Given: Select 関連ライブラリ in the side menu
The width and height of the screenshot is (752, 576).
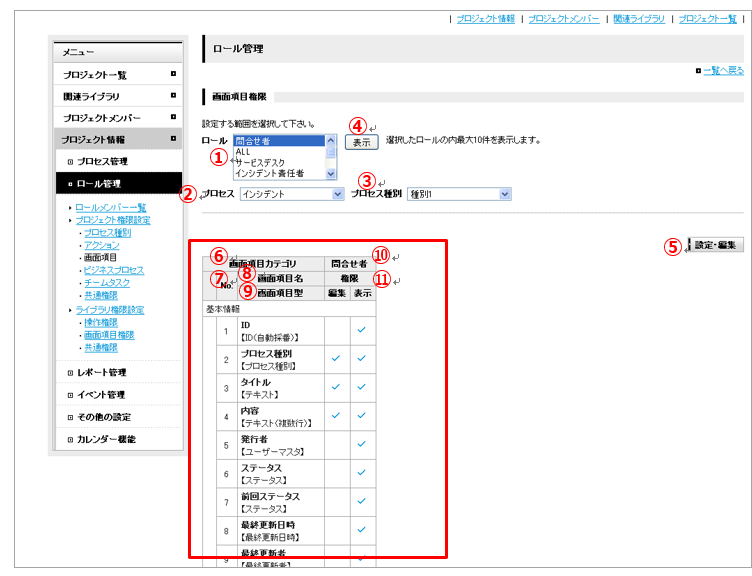Looking at the screenshot, I should (x=118, y=96).
